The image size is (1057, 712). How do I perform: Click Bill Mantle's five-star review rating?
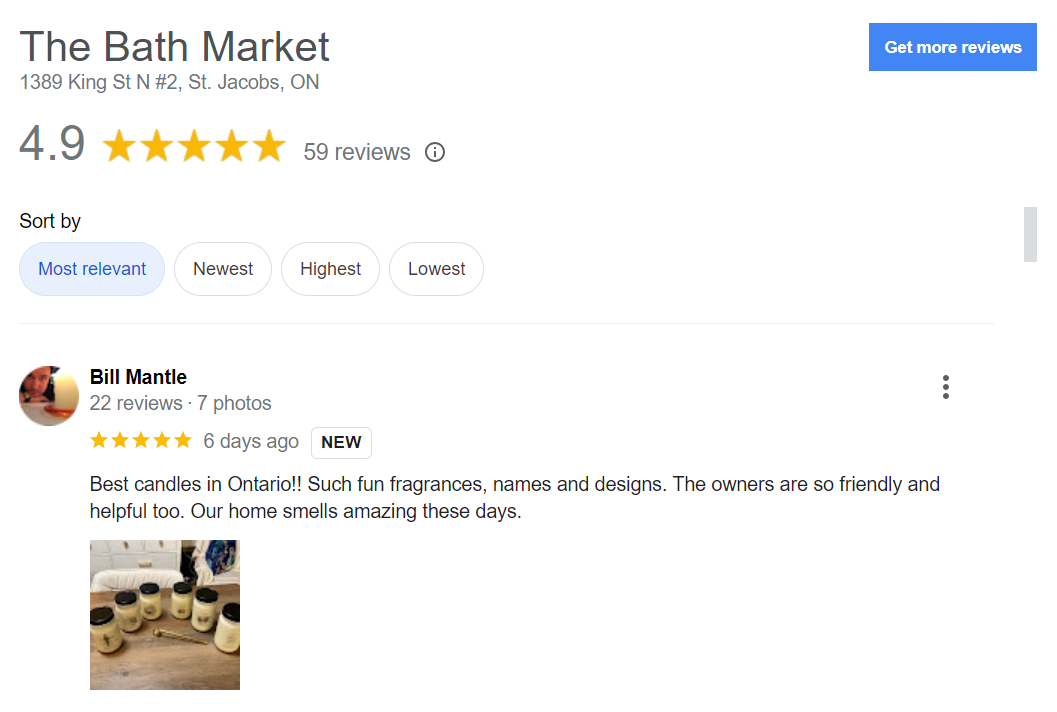click(x=140, y=441)
